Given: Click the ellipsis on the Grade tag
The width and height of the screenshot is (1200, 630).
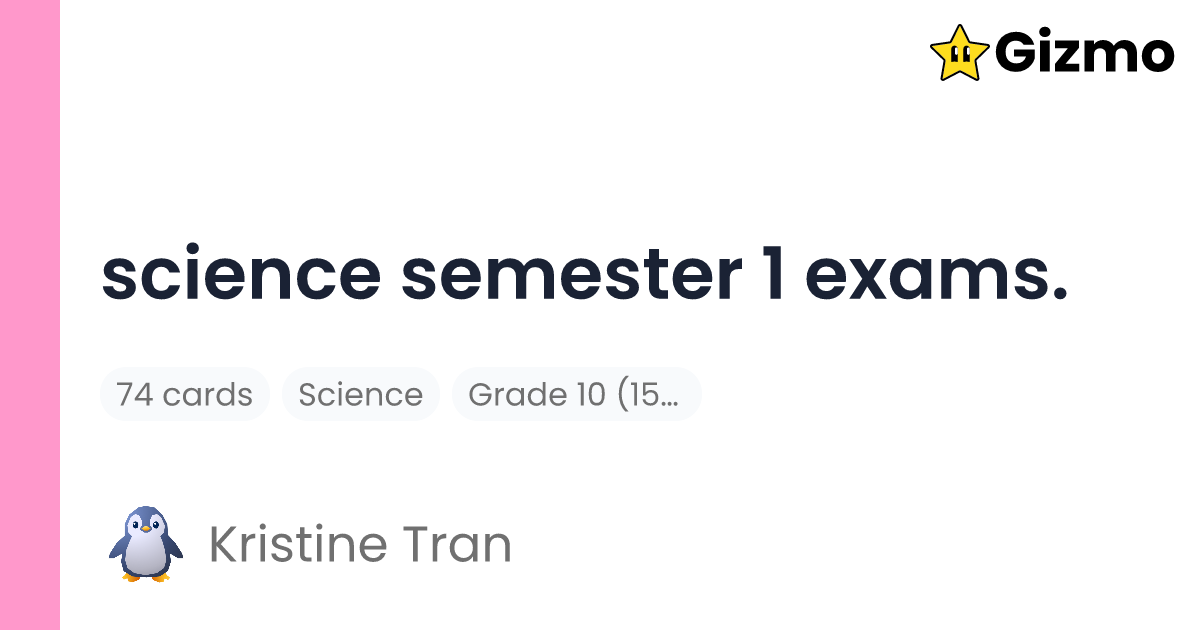Looking at the screenshot, I should [x=670, y=396].
